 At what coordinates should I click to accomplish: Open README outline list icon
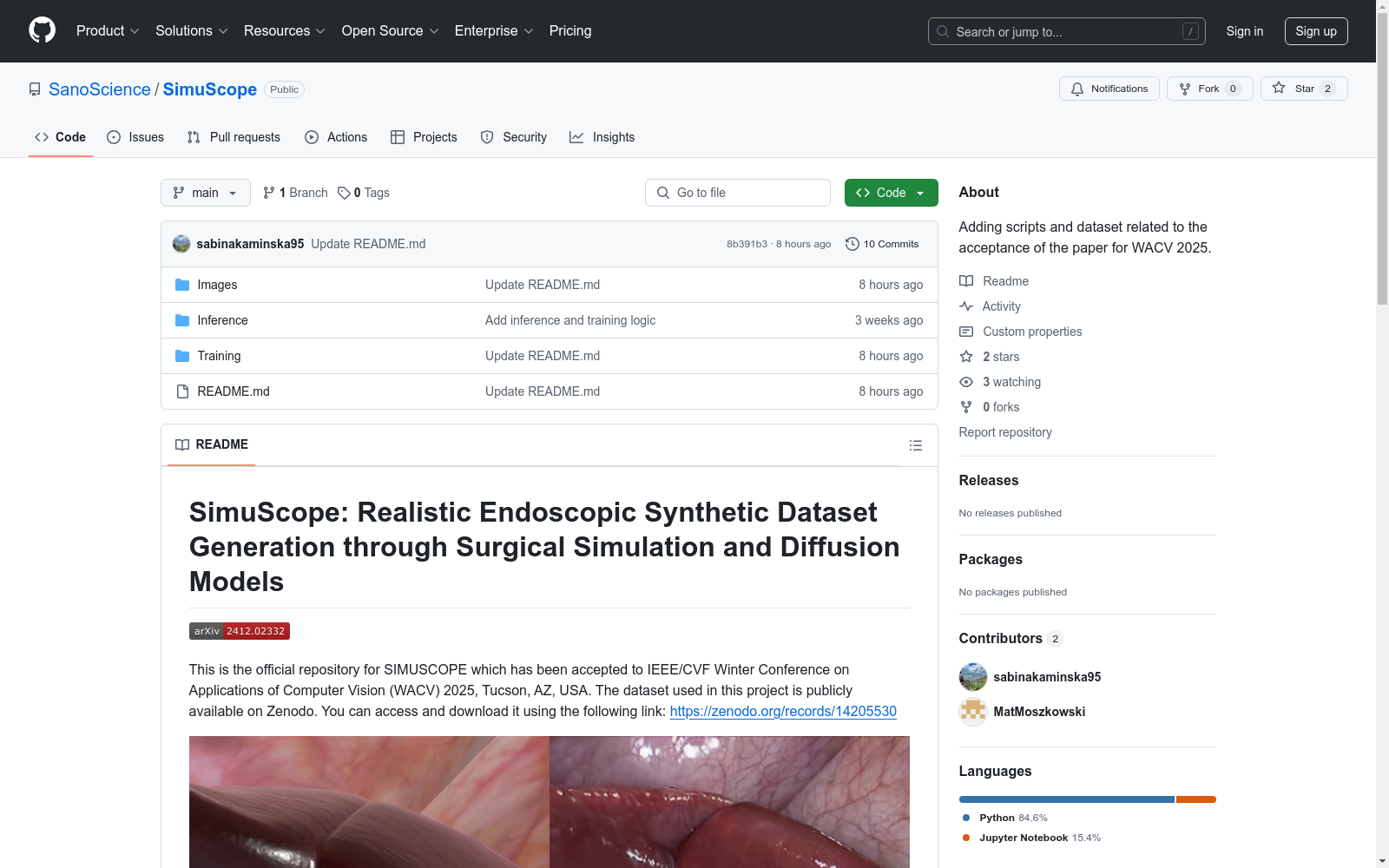[915, 445]
